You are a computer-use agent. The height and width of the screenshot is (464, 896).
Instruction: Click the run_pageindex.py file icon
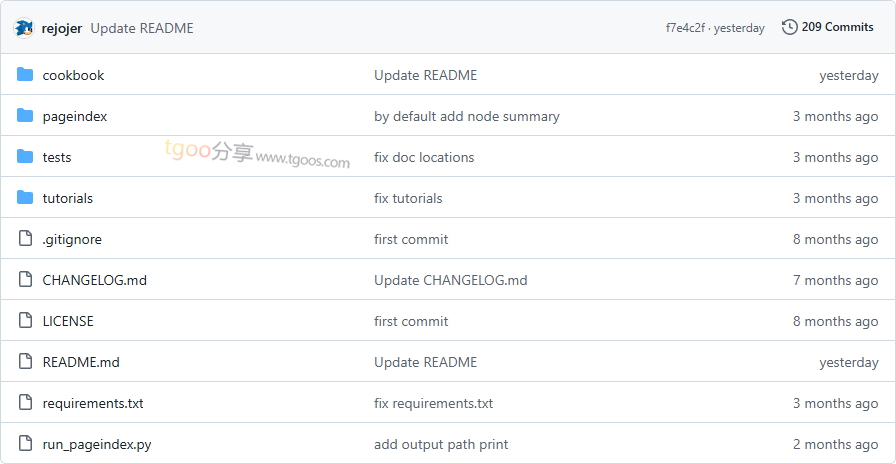(x=25, y=444)
